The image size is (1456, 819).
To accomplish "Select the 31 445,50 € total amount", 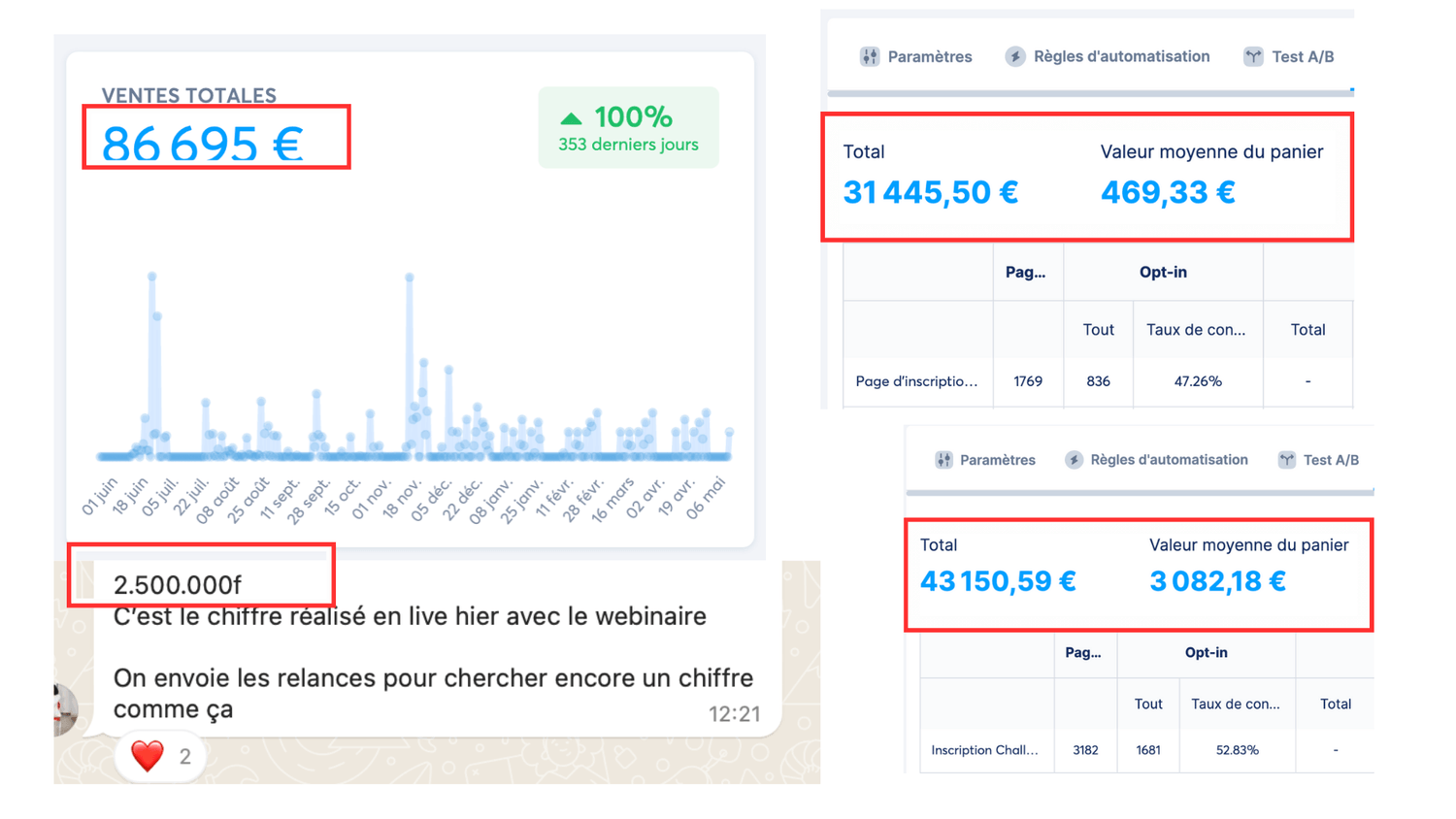I will pyautogui.click(x=930, y=192).
